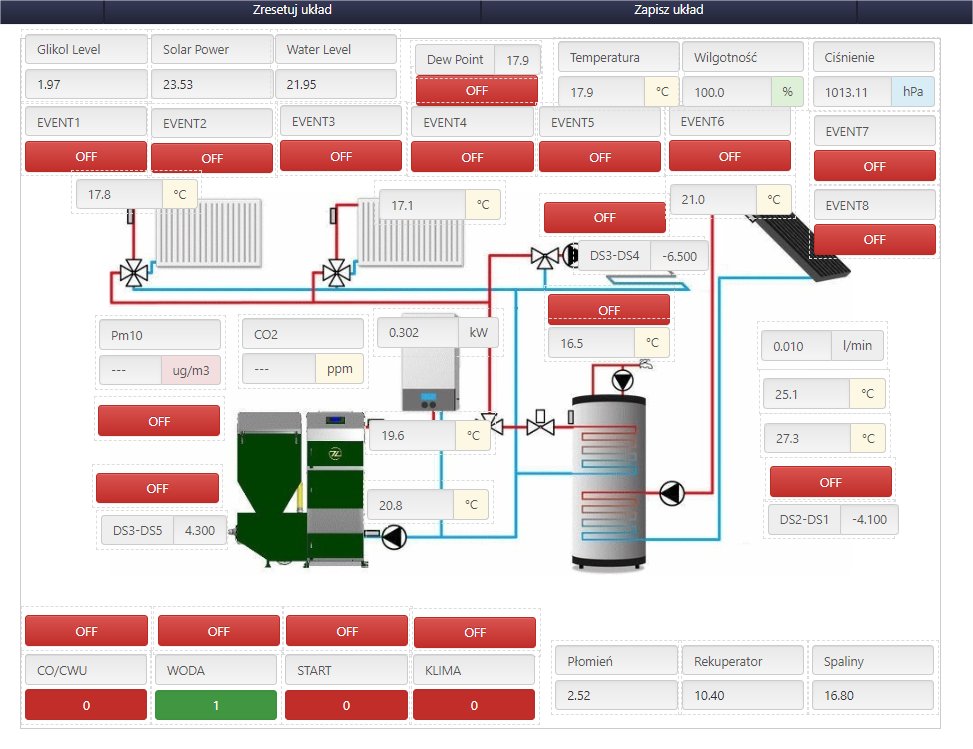The width and height of the screenshot is (973, 749).
Task: Click Zresetuj układ in the top bar
Action: 292,10
